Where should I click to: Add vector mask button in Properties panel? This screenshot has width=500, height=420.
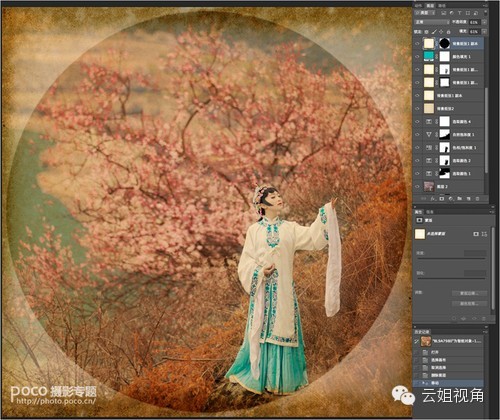[484, 234]
